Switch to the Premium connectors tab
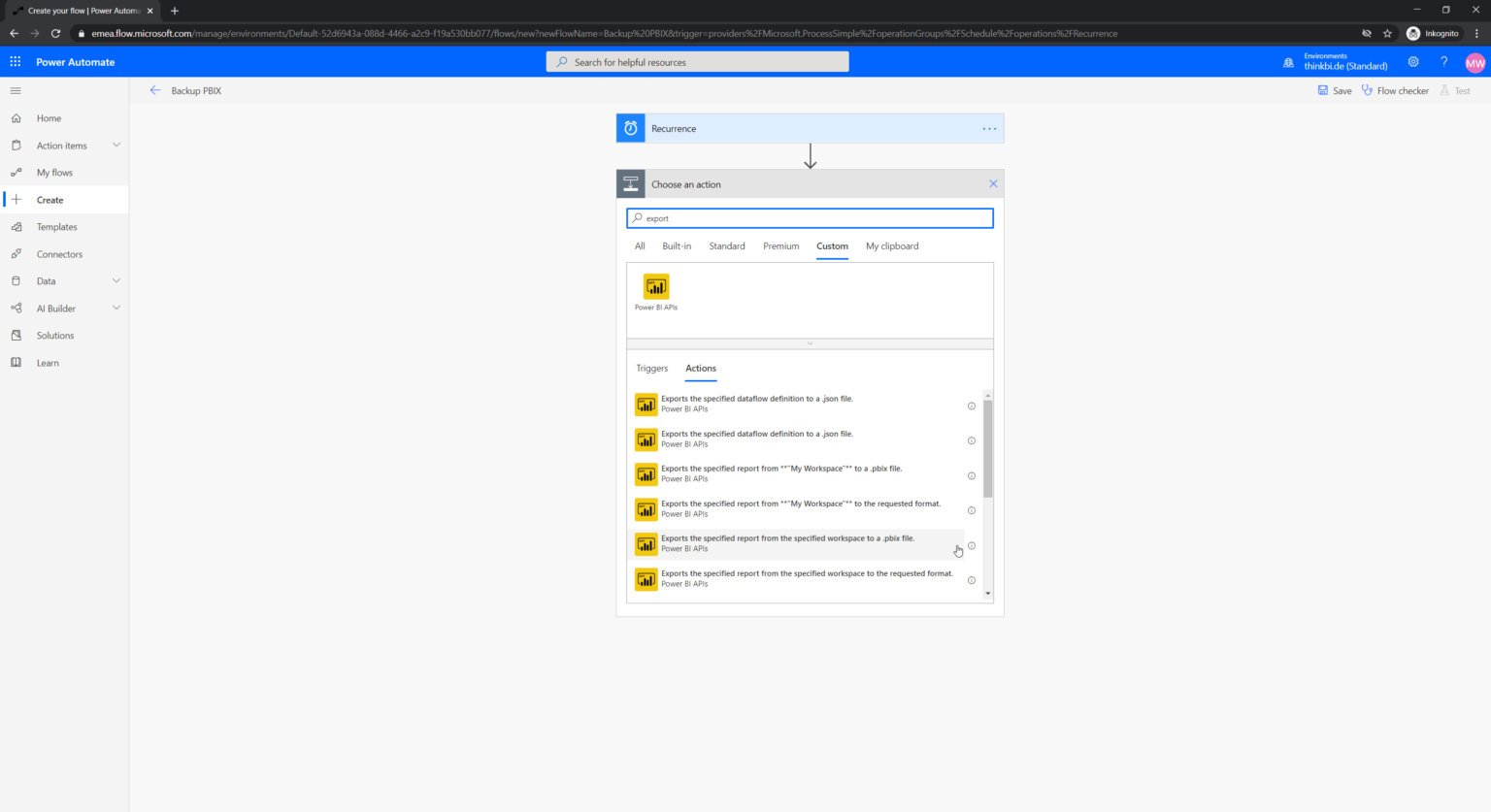The image size is (1491, 812). pos(780,246)
